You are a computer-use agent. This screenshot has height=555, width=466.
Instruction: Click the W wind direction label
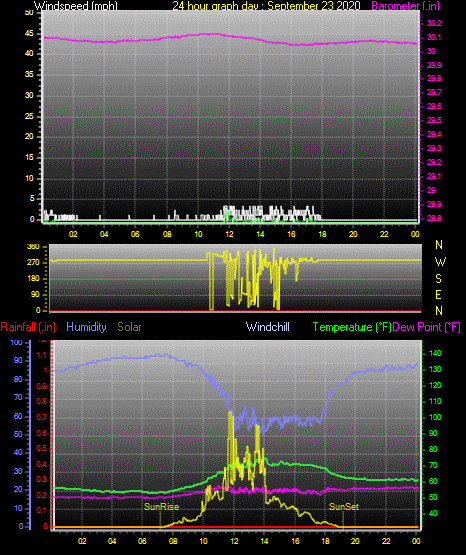440,262
